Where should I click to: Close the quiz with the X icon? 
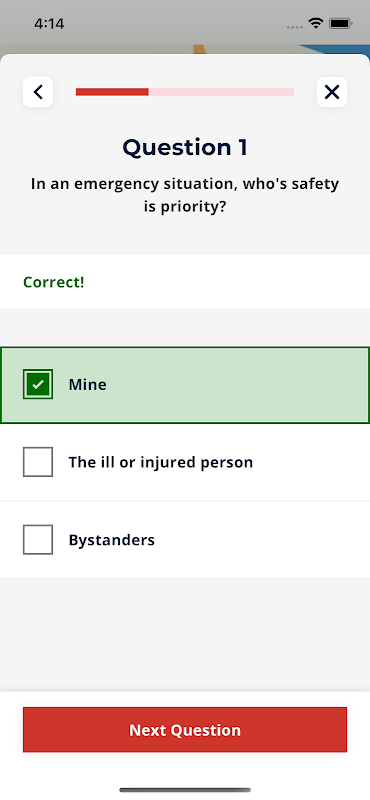click(x=332, y=92)
